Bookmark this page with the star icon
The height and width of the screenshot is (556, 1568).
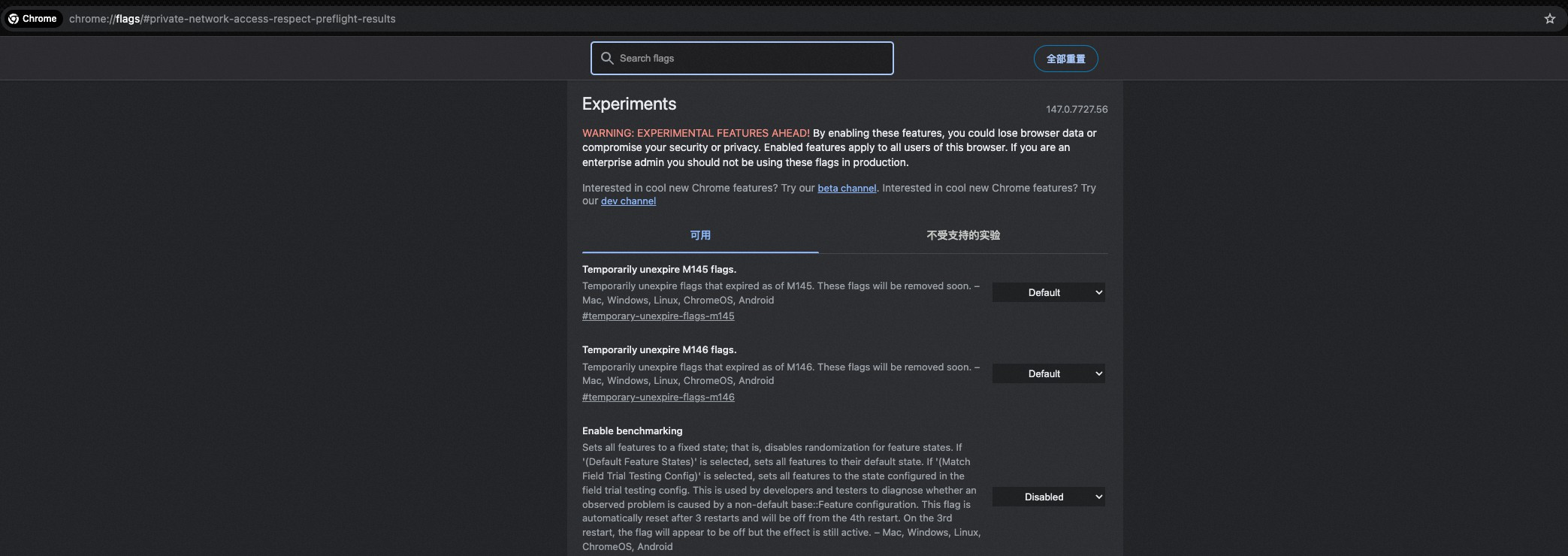coord(1549,19)
